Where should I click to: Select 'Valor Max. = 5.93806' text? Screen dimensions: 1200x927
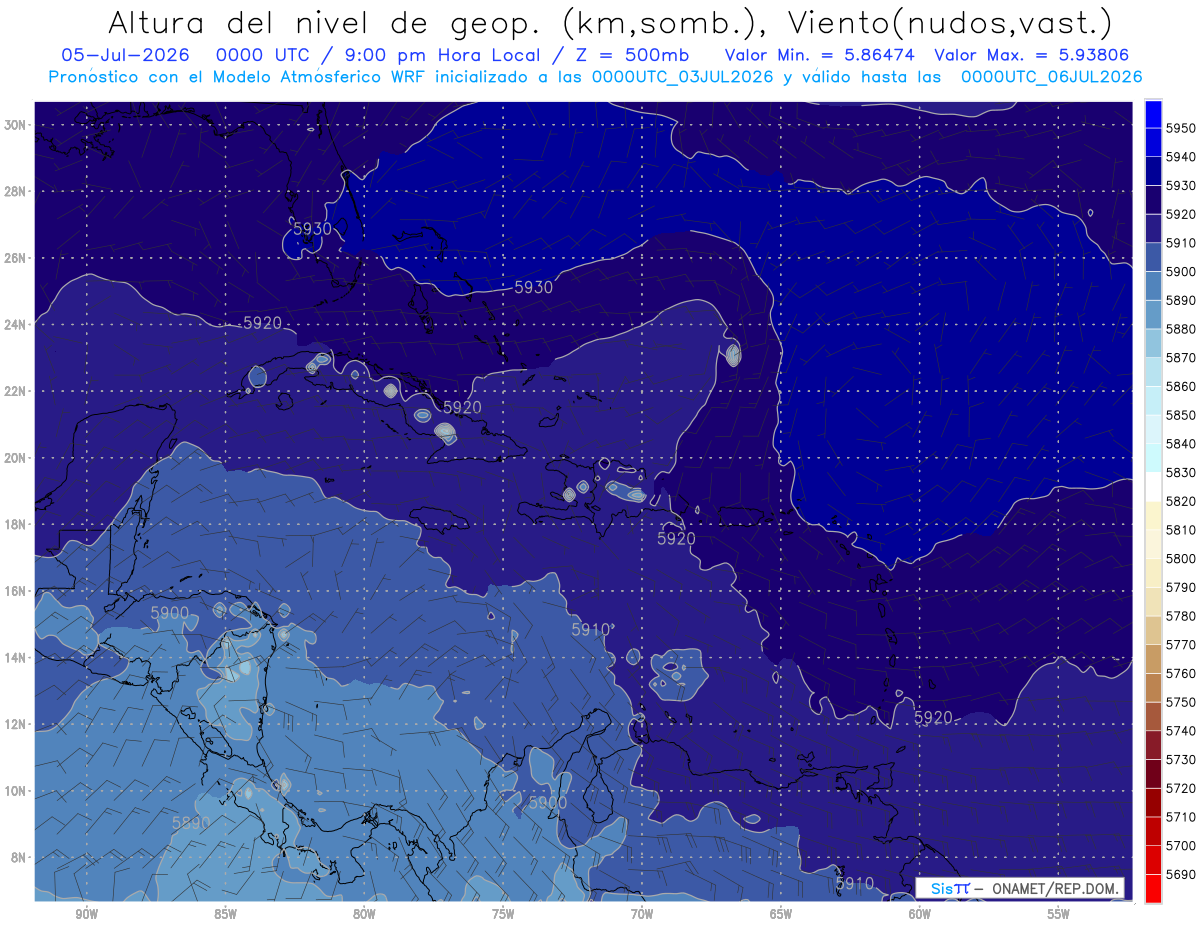[x=1034, y=55]
